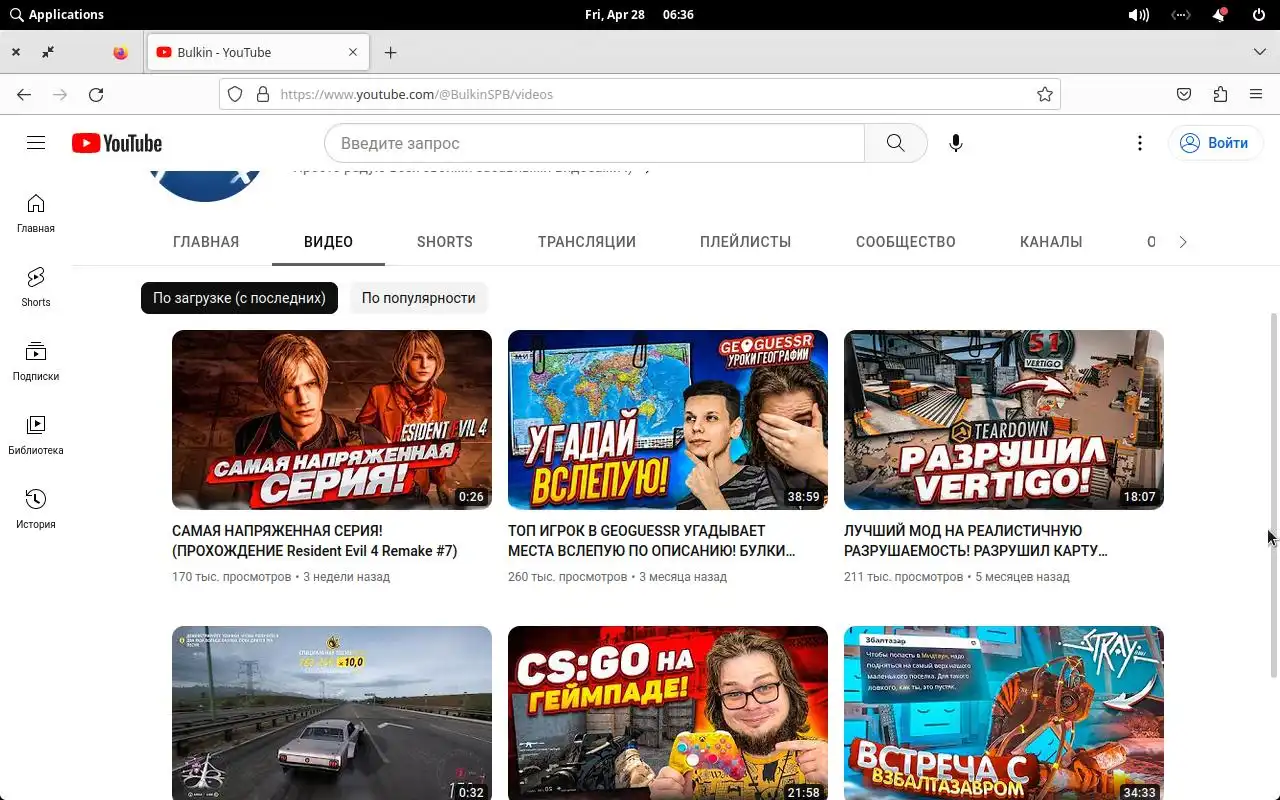Go back with the browser back arrow
Viewport: 1280px width, 800px height.
point(24,94)
